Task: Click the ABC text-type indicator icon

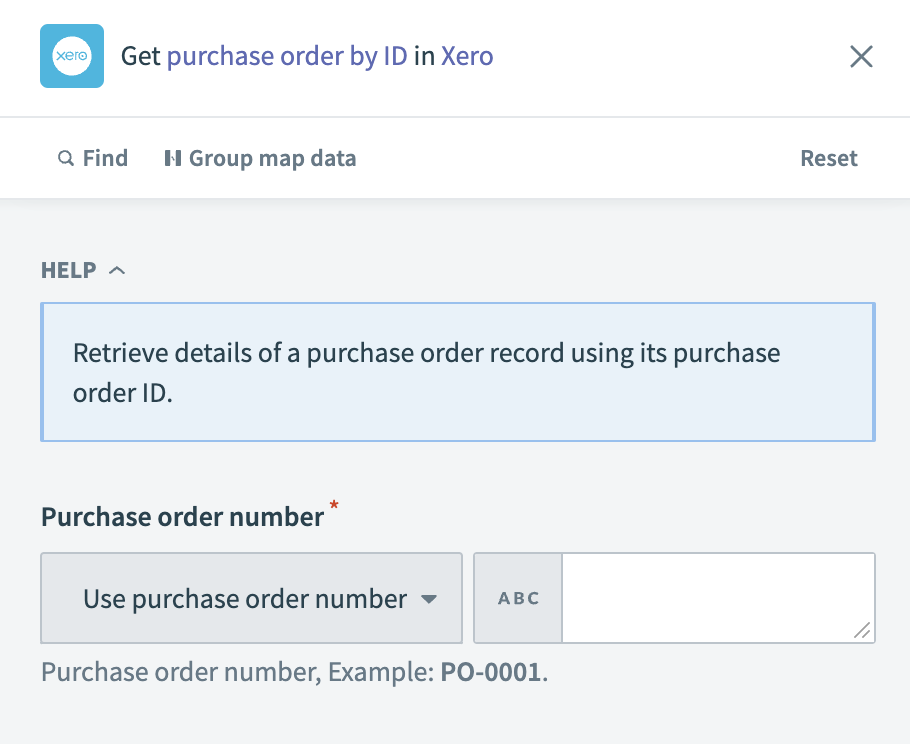Action: pyautogui.click(x=518, y=598)
